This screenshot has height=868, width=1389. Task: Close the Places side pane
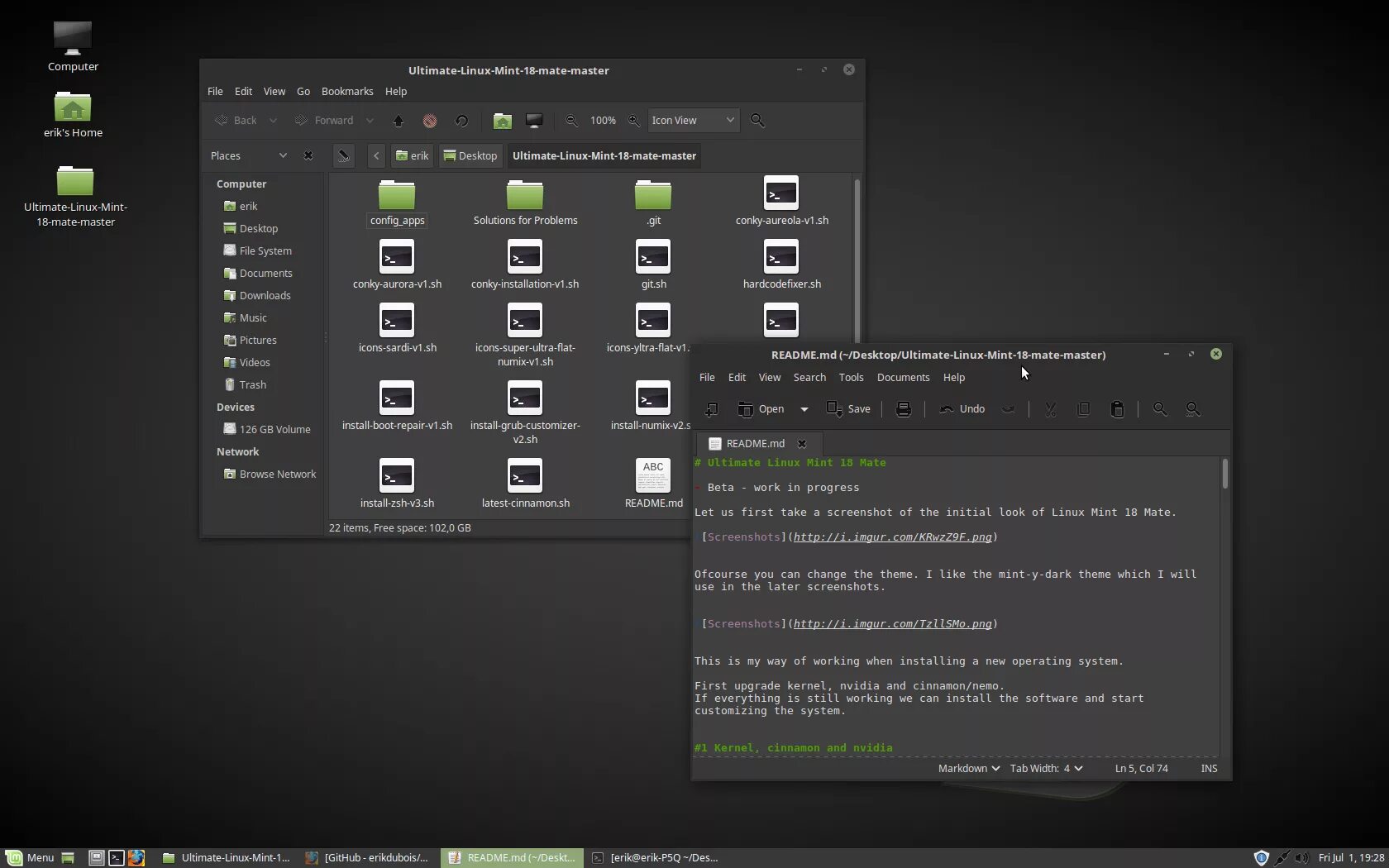coord(308,155)
